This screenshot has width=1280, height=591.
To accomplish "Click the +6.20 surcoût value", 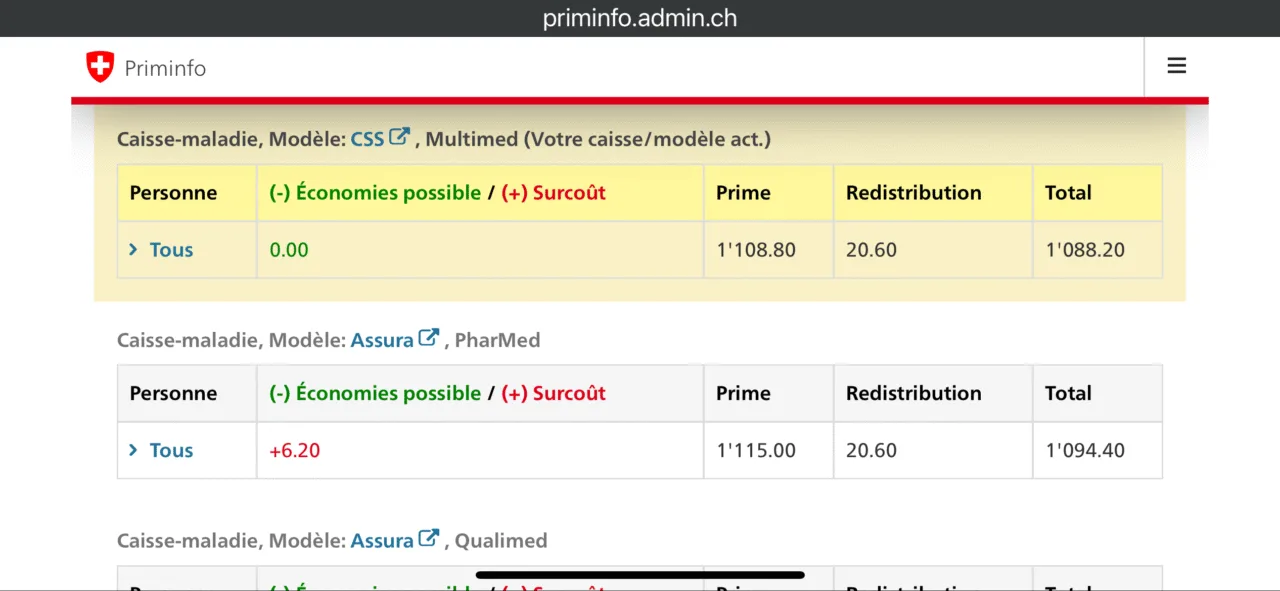I will [295, 450].
